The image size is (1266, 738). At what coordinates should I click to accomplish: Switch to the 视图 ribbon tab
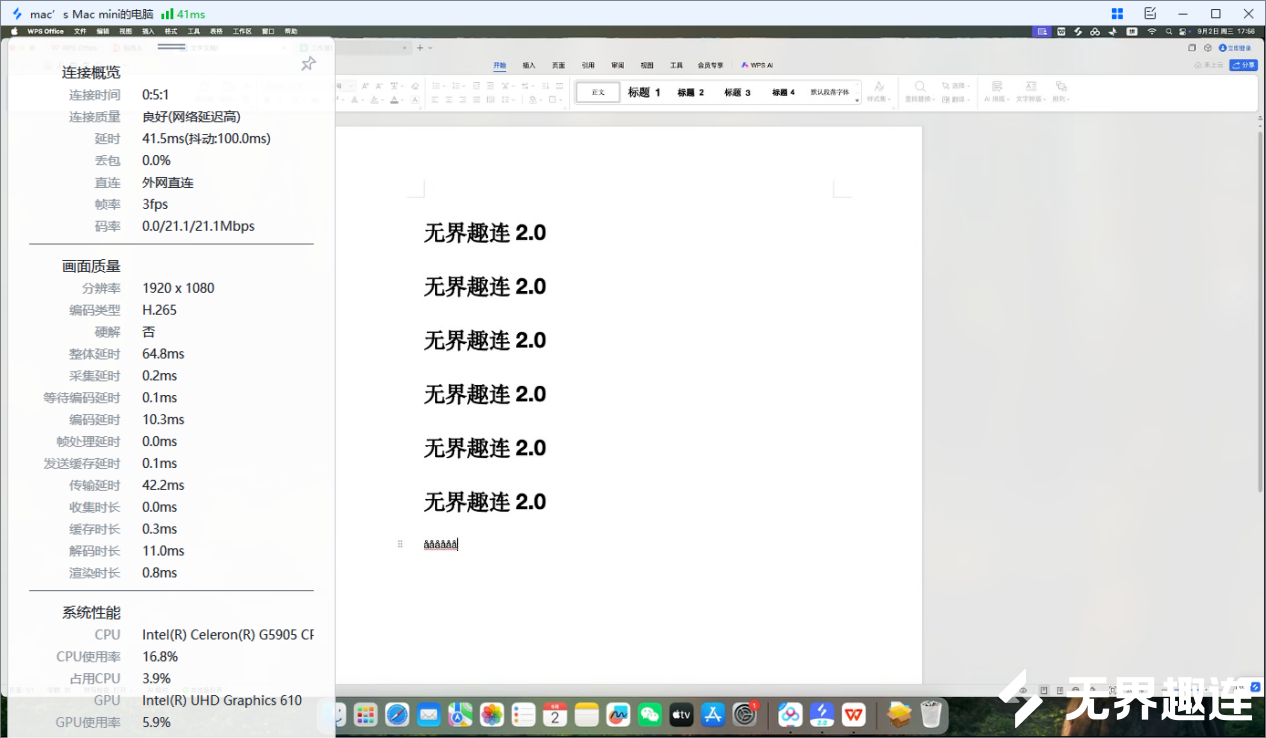coord(647,65)
